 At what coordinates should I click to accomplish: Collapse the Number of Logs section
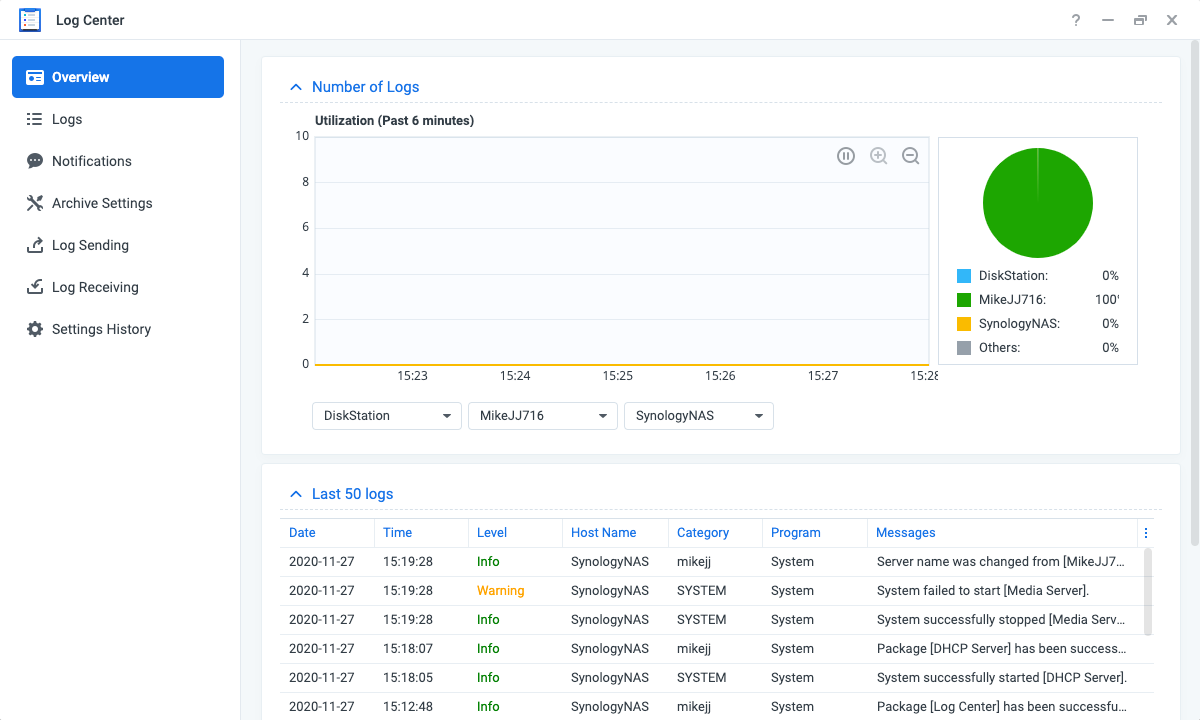point(296,87)
